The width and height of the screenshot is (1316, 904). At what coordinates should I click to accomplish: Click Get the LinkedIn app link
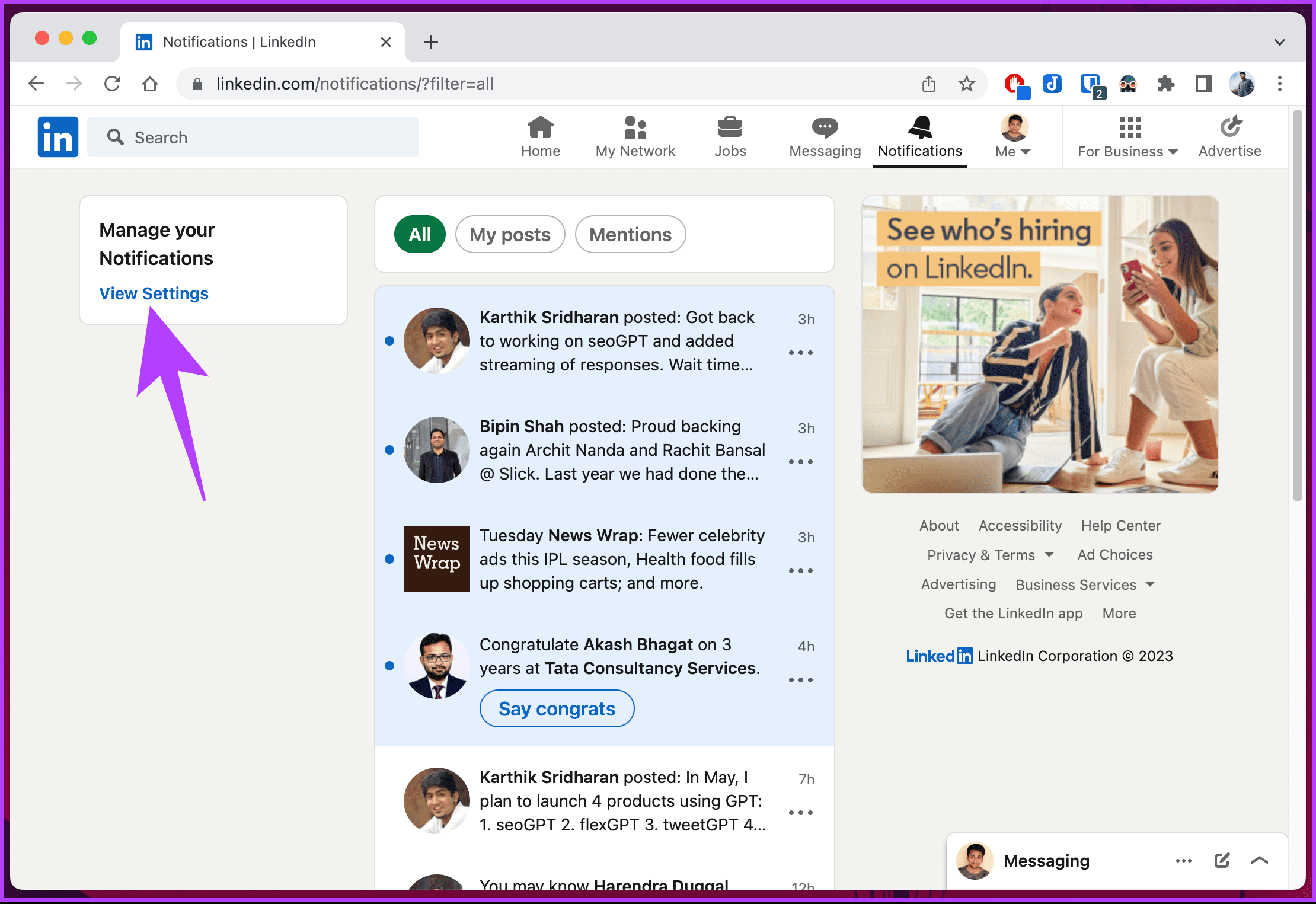[1013, 614]
